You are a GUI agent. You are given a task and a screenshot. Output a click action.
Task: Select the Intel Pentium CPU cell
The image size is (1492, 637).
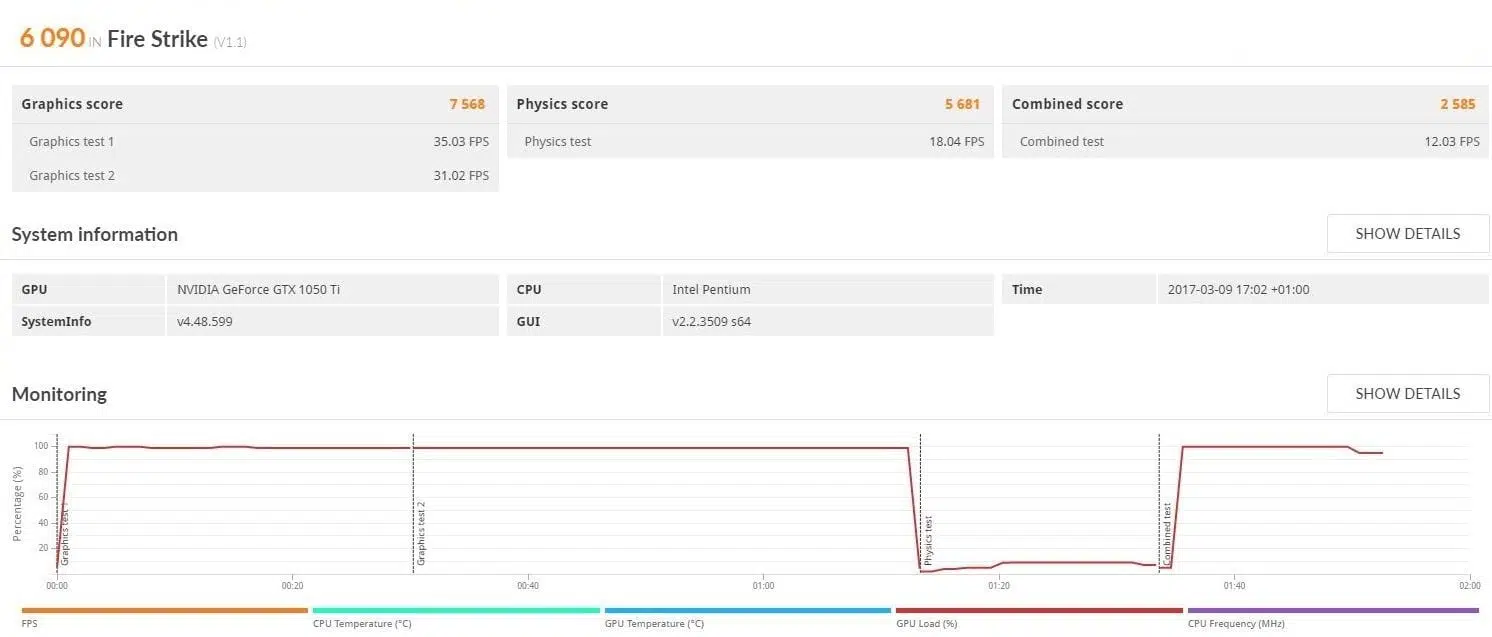click(828, 290)
